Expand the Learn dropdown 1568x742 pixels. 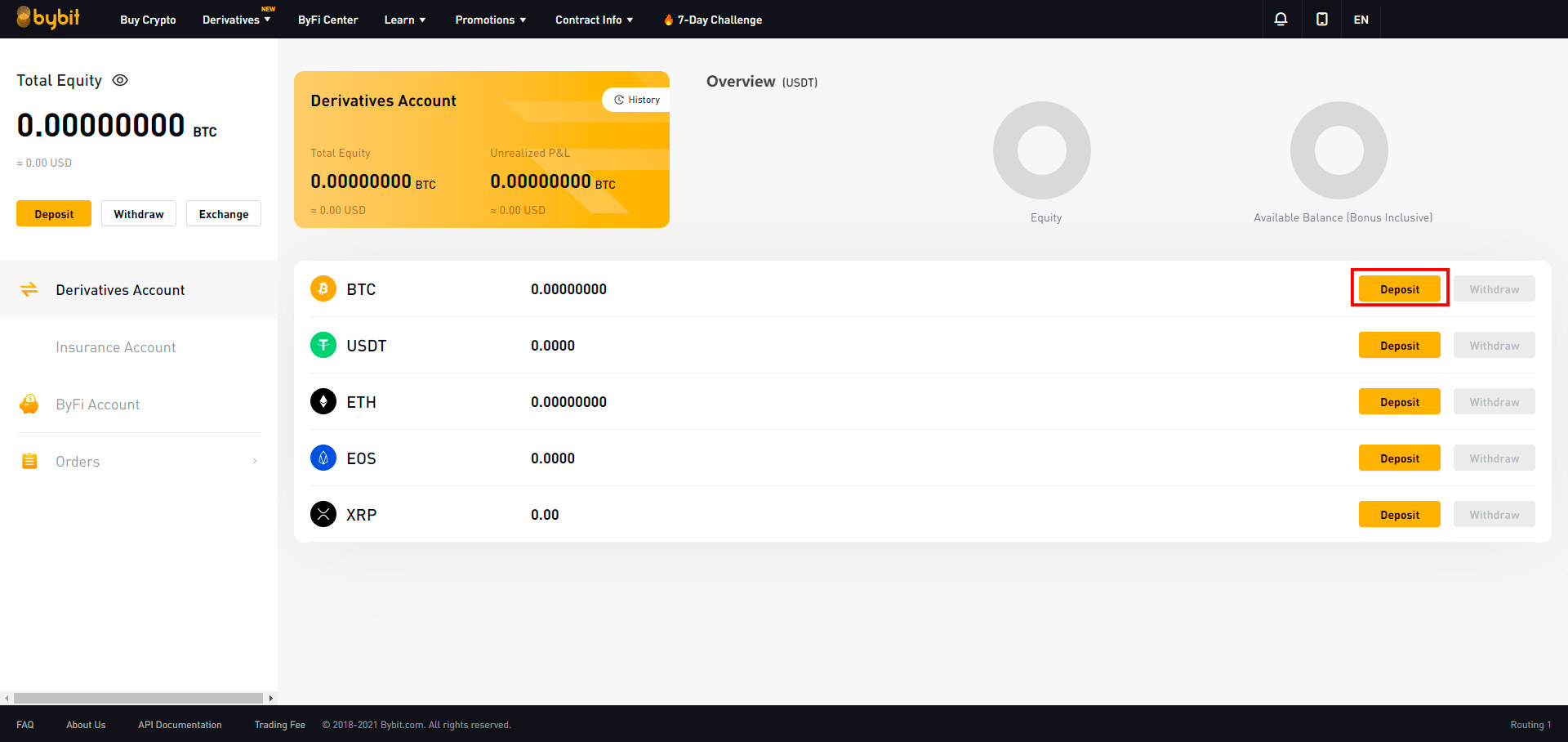coord(405,20)
